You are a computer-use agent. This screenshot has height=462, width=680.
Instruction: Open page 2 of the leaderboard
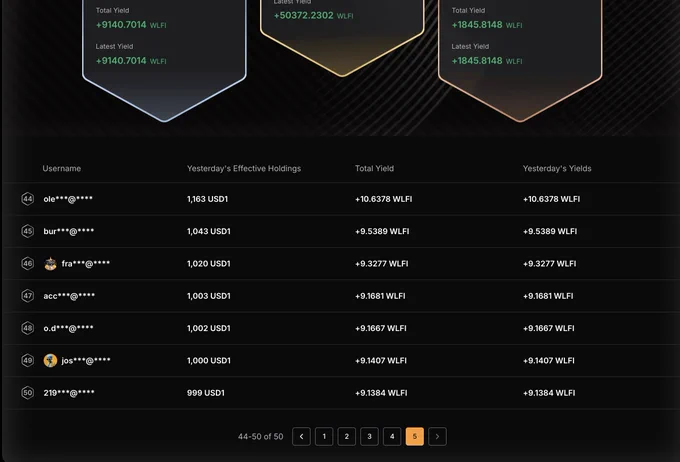click(x=347, y=436)
